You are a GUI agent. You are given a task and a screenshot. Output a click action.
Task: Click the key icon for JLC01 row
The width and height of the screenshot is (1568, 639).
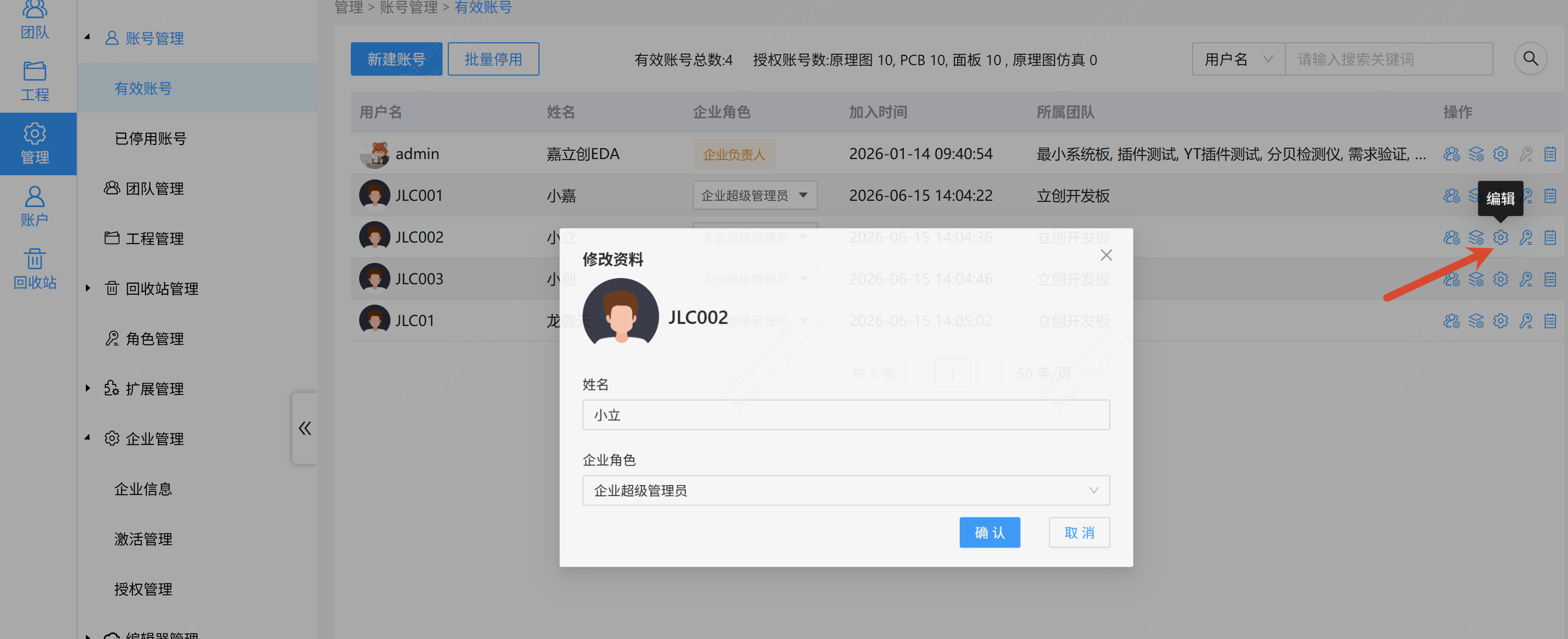pyautogui.click(x=1525, y=321)
